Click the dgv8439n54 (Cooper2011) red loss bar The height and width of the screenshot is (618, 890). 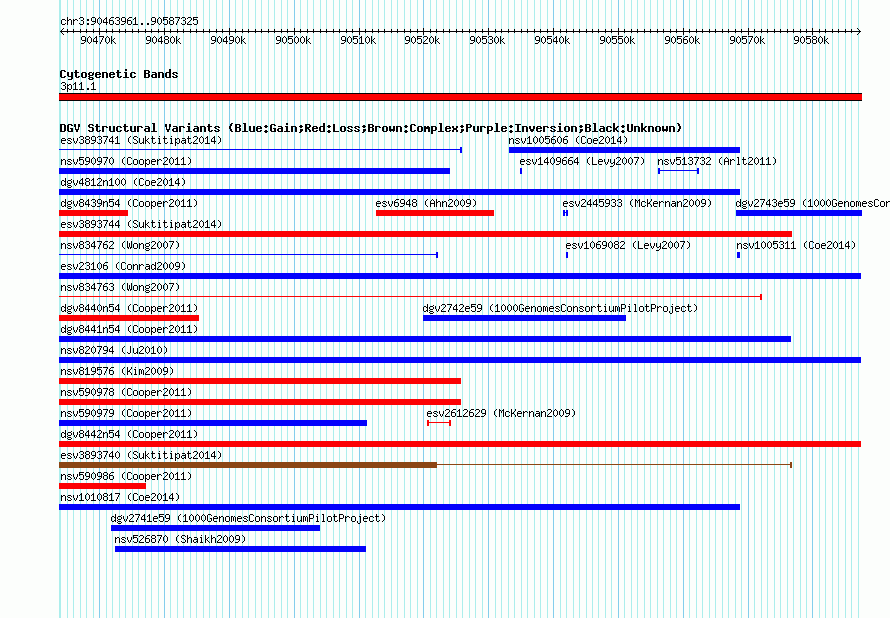pos(94,213)
